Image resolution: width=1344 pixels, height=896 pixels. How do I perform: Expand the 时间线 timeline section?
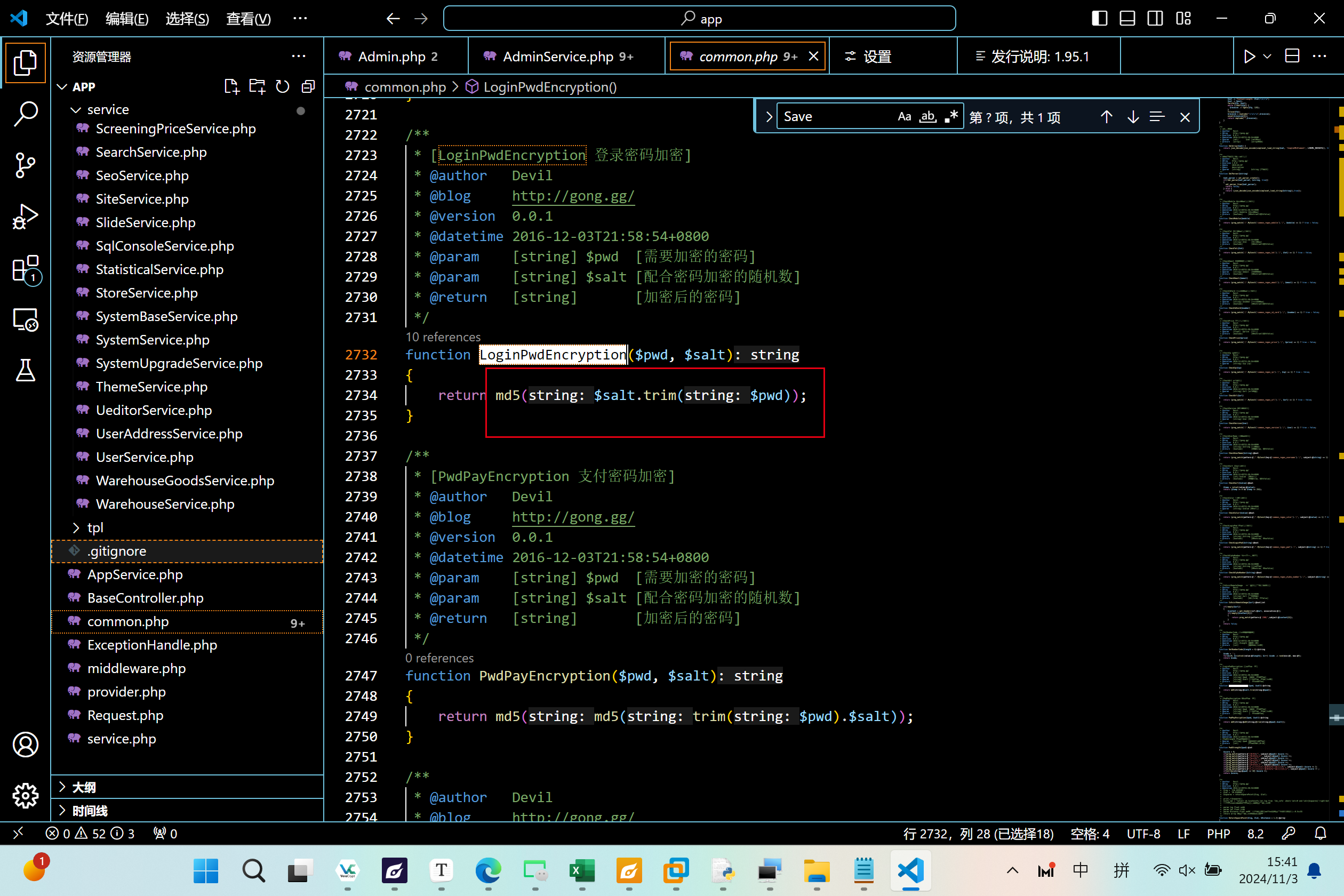pyautogui.click(x=187, y=811)
